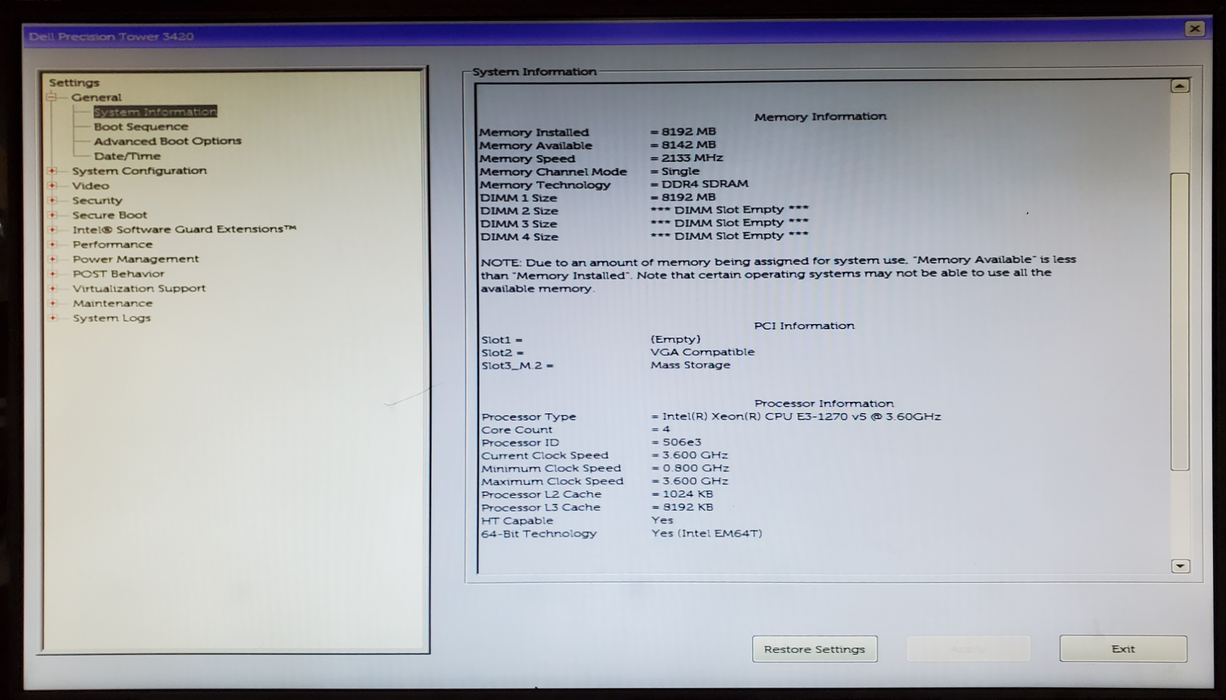Image resolution: width=1226 pixels, height=700 pixels.
Task: Click the Slot3_M.2 Mass Storage value
Action: (x=691, y=365)
